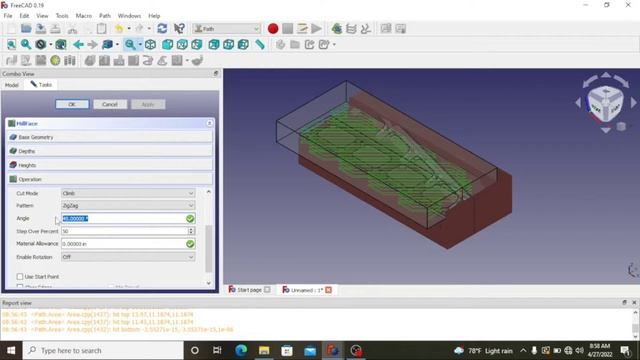640x360 pixels.
Task: Click the Execute macro play icon
Action: tap(316, 29)
